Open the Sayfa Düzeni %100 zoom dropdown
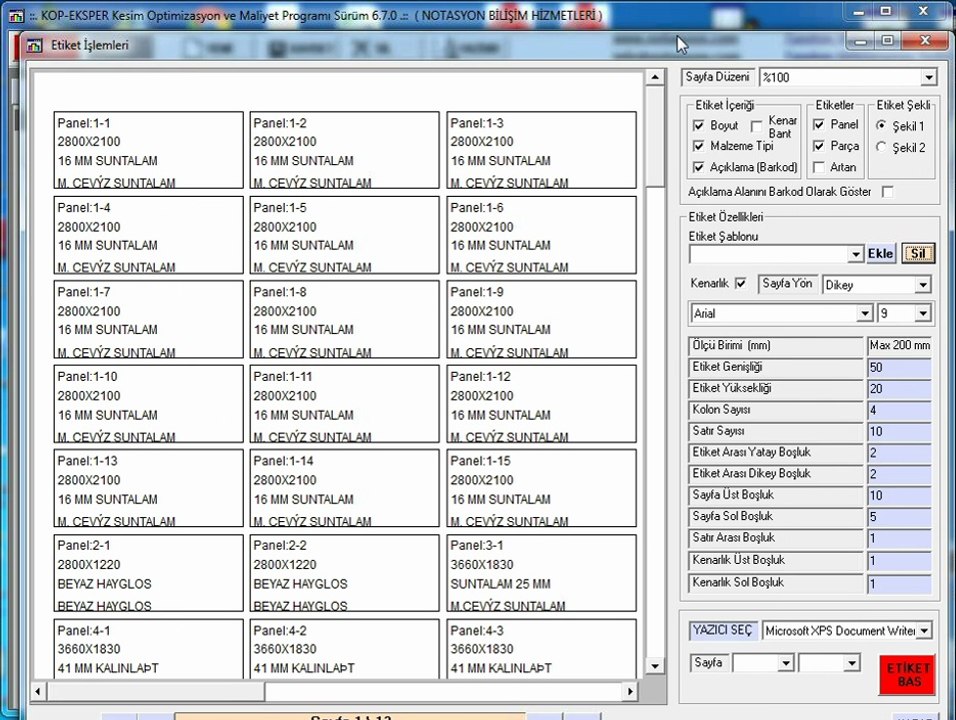Viewport: 956px width, 720px height. 929,77
